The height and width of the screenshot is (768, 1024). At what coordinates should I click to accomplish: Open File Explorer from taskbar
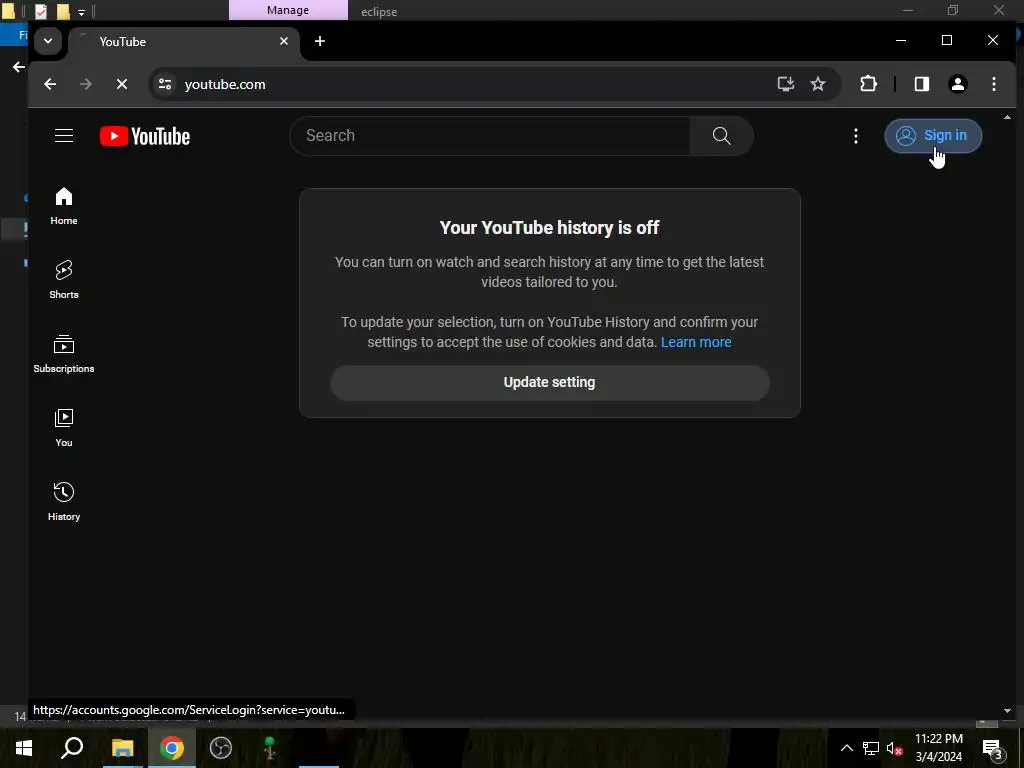point(122,748)
